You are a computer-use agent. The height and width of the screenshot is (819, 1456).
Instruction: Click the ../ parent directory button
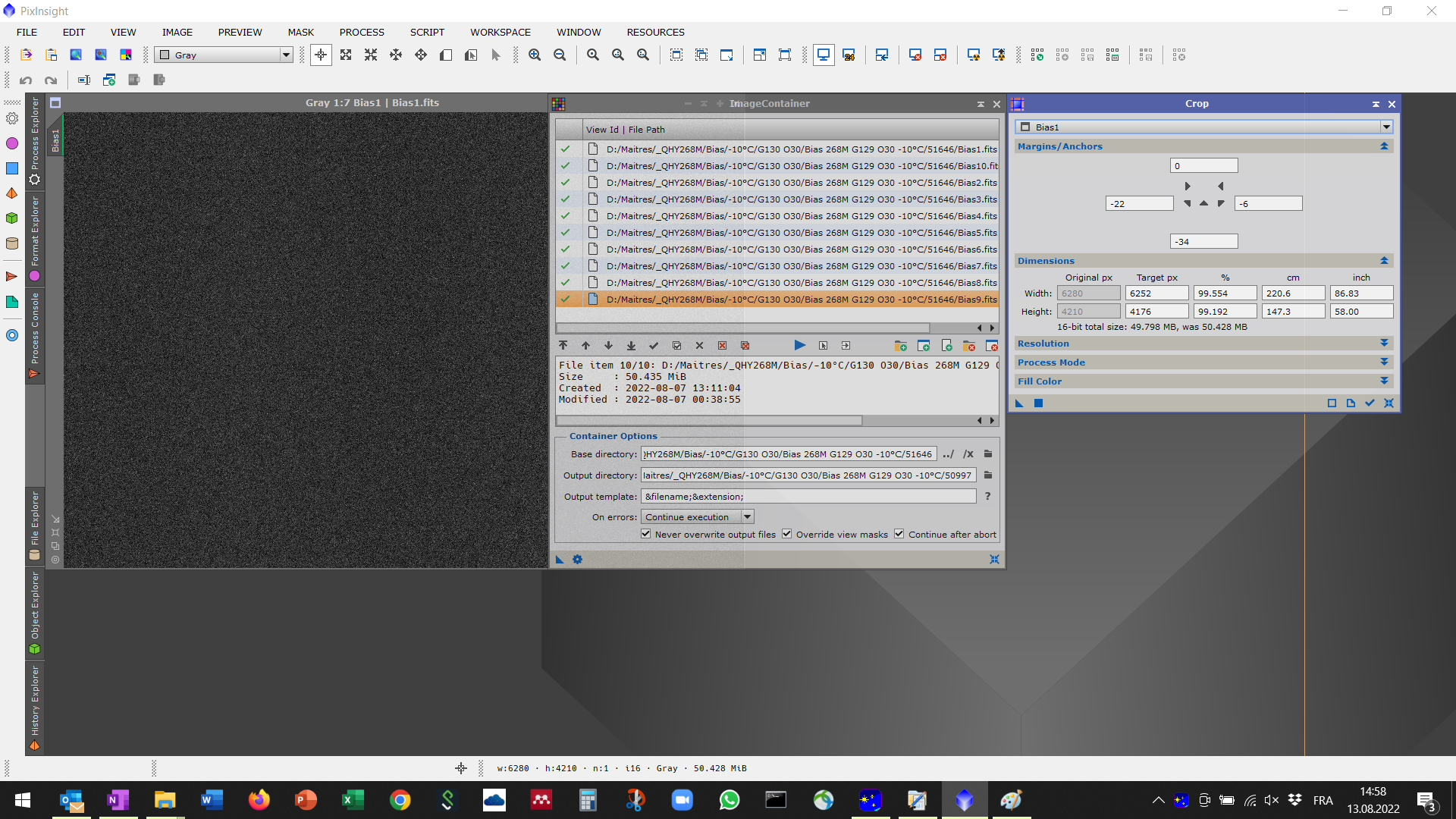[x=948, y=453]
